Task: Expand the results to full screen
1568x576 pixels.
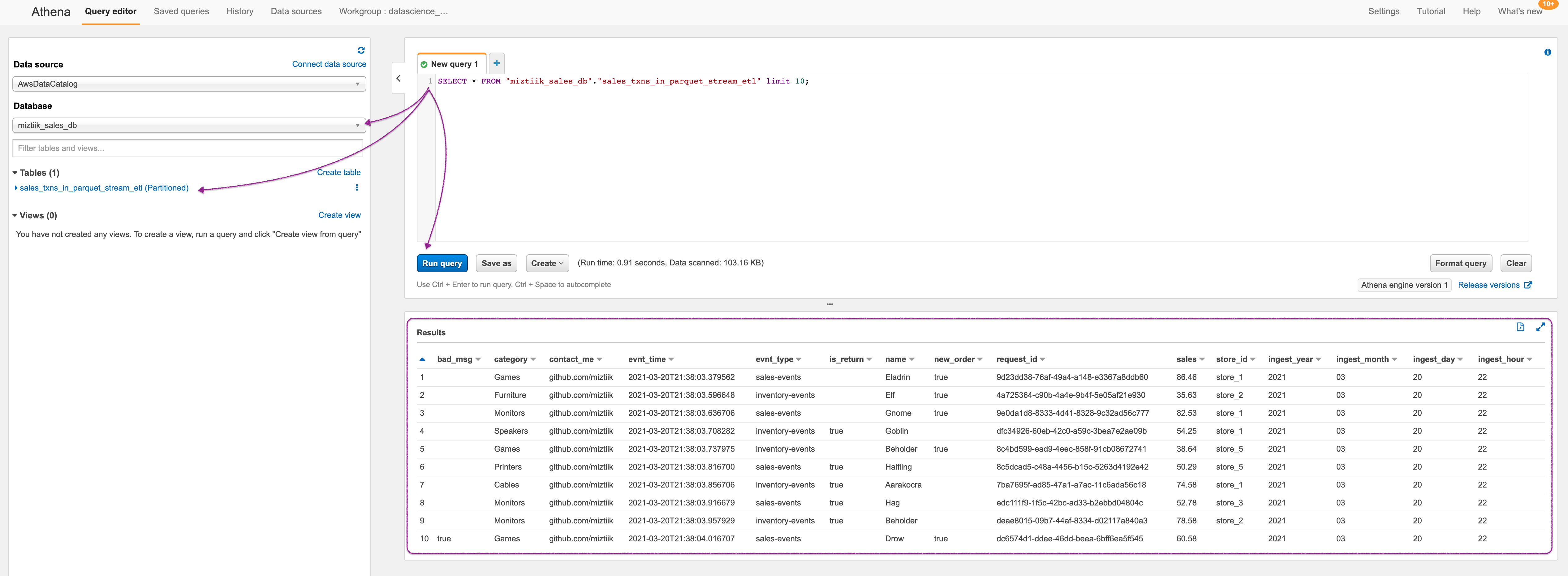Action: [x=1540, y=327]
